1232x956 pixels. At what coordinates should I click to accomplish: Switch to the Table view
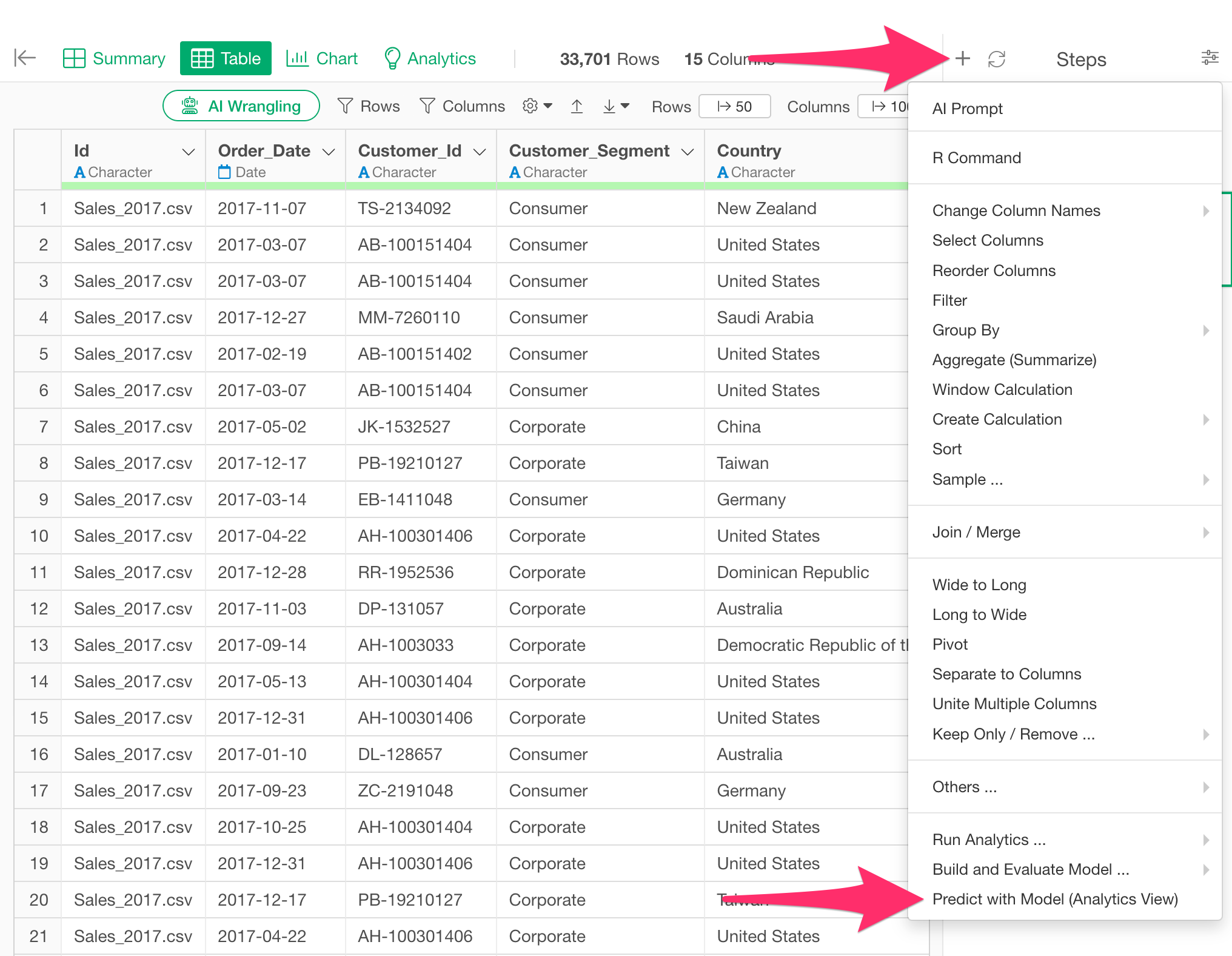click(226, 58)
